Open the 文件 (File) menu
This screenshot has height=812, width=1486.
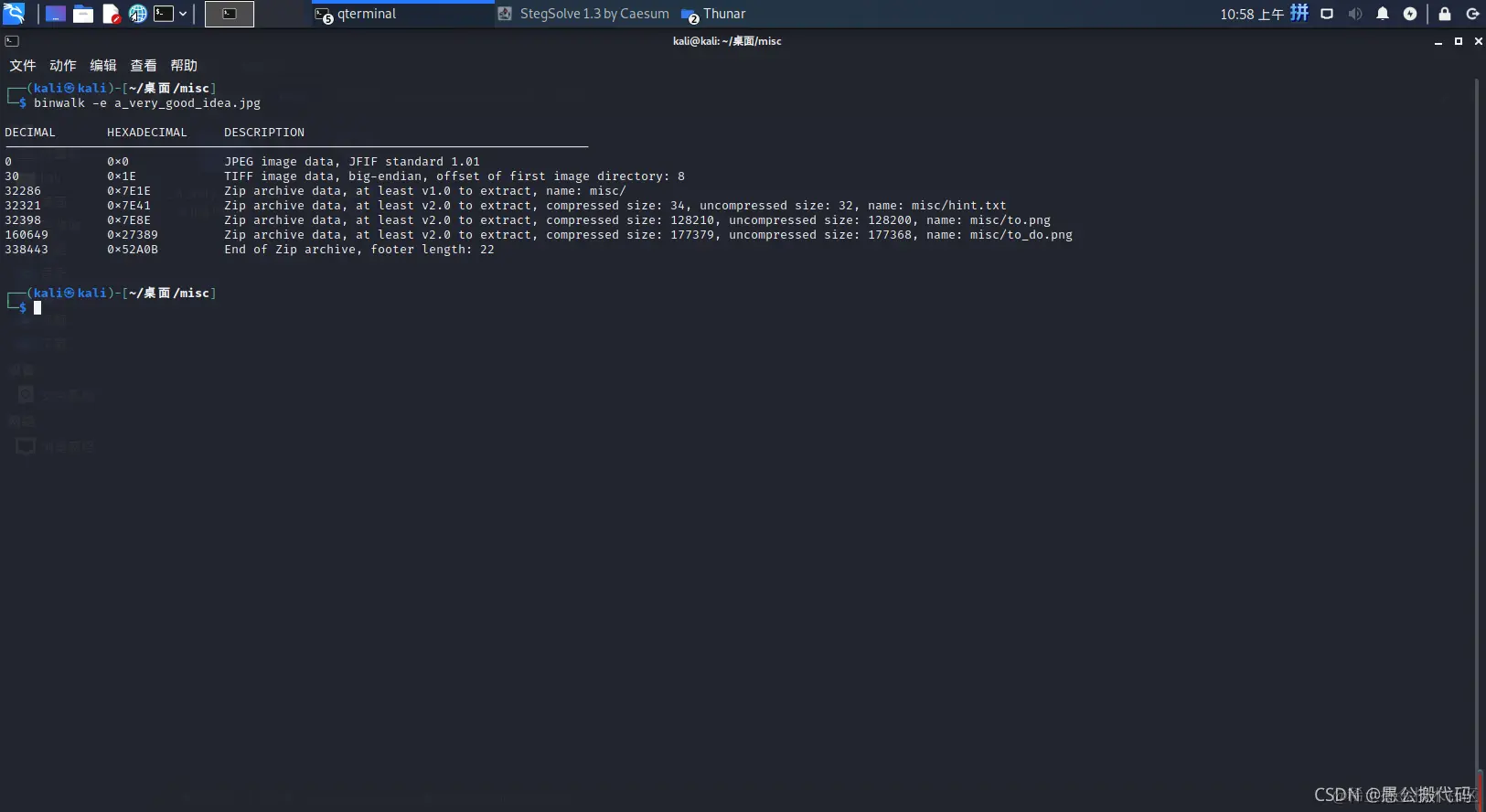click(x=23, y=66)
